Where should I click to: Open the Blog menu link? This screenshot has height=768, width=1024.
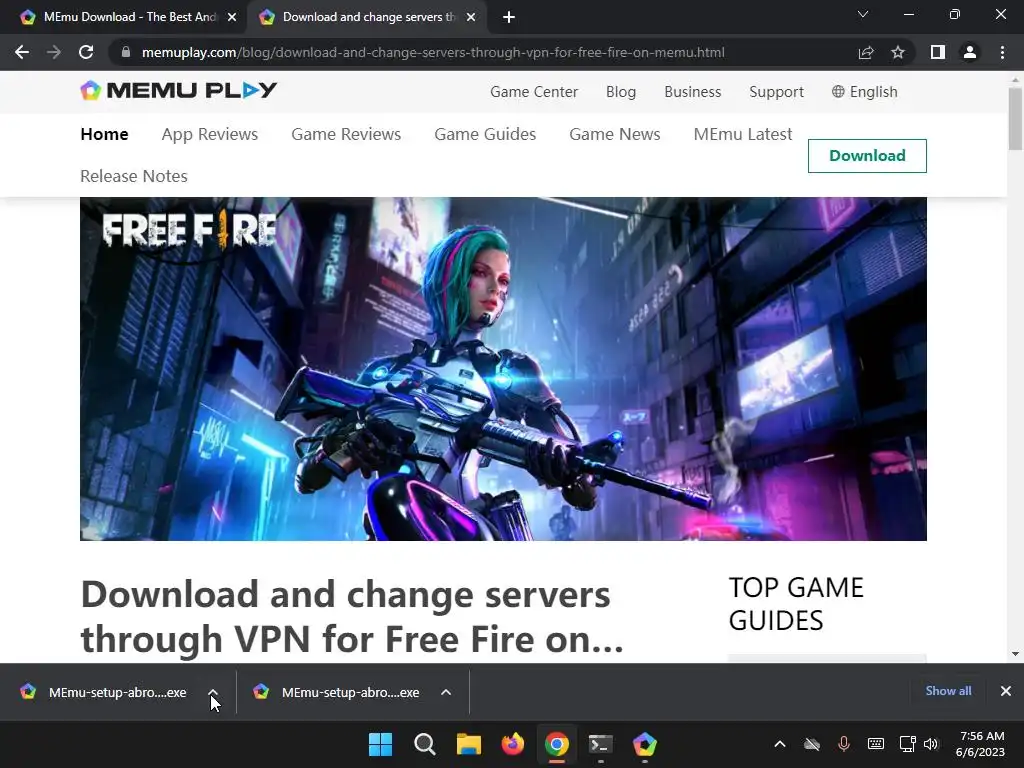(x=620, y=92)
